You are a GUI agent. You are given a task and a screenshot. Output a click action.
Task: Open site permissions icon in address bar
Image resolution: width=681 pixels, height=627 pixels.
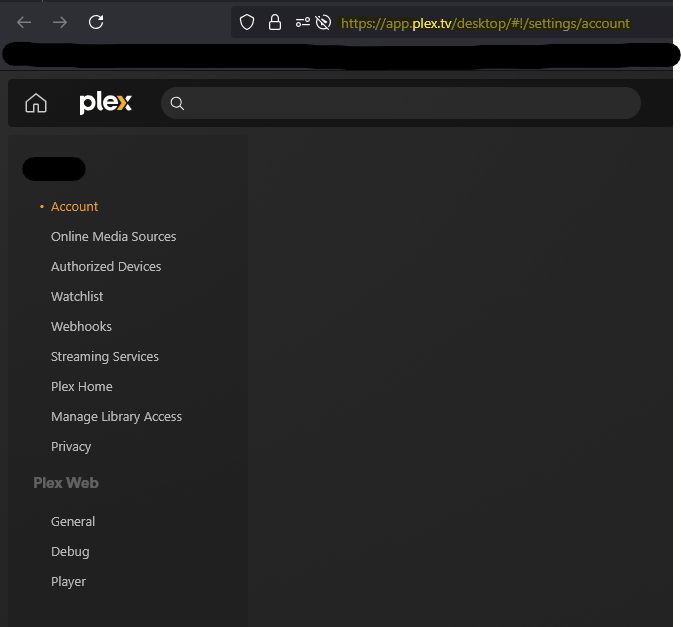tap(303, 22)
